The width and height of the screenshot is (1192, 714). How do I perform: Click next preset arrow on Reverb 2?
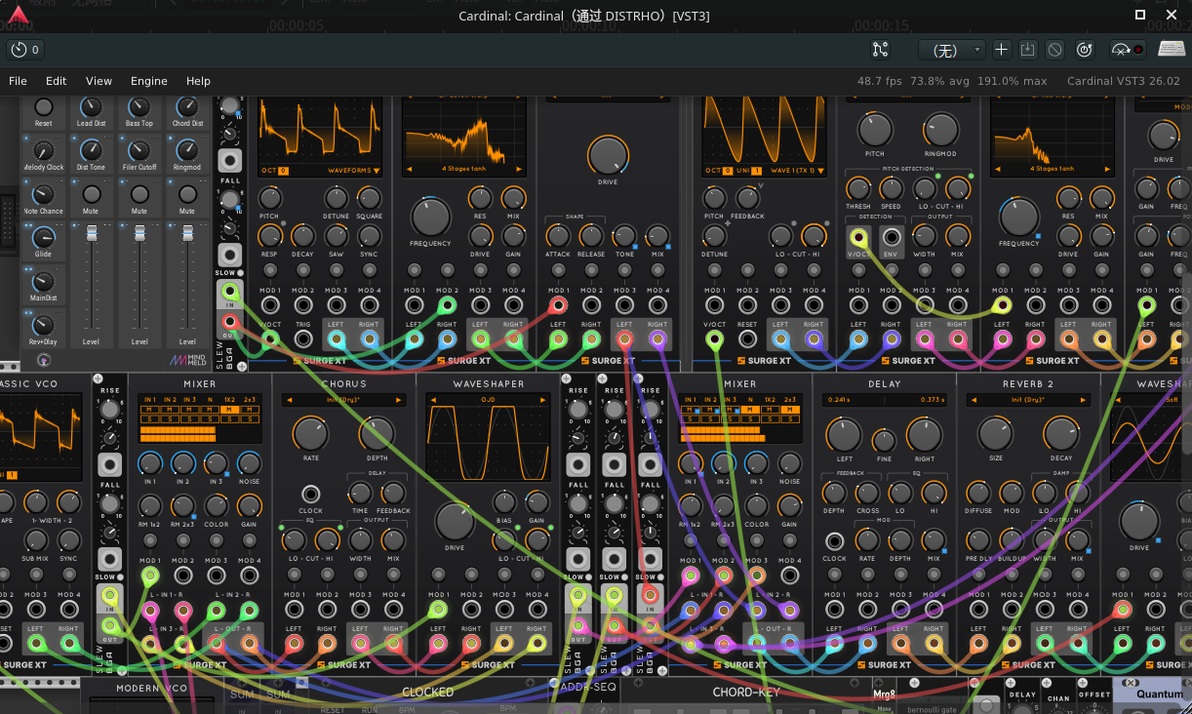click(x=1083, y=399)
